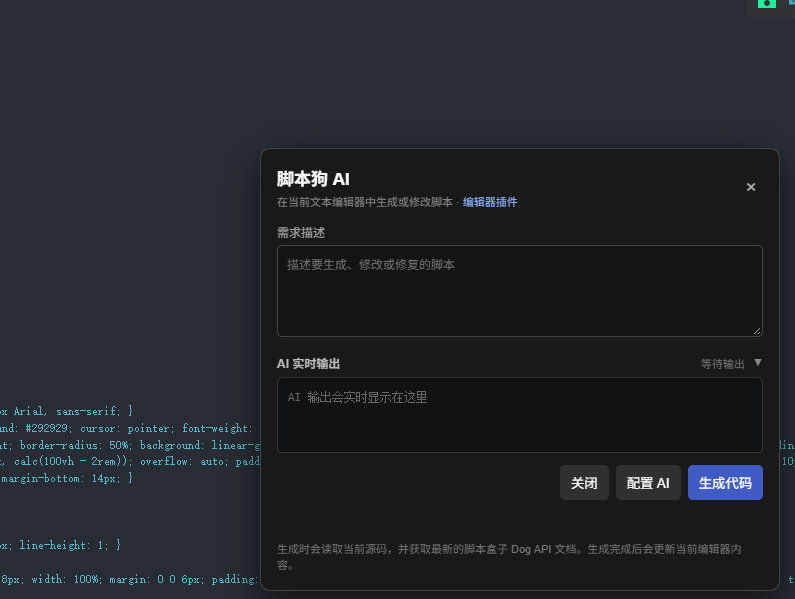Focus the 需求描述 text area

520,291
